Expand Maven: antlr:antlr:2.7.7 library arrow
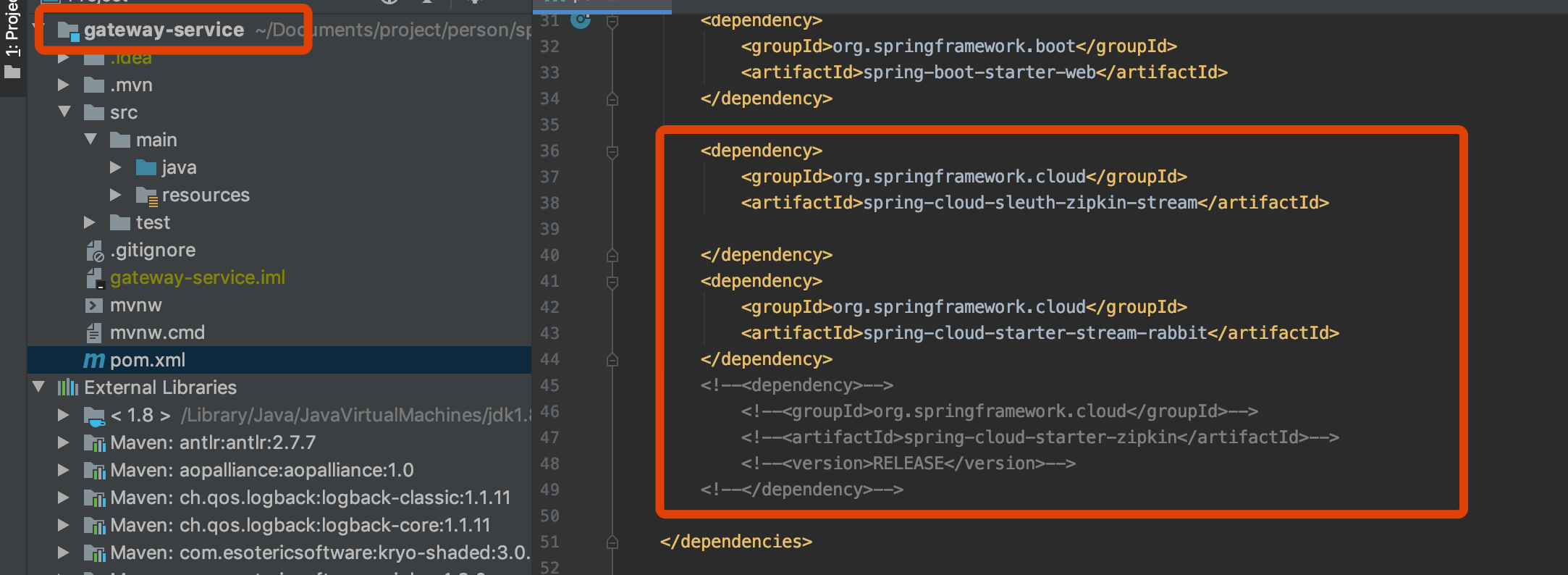This screenshot has width=1568, height=575. pyautogui.click(x=64, y=442)
